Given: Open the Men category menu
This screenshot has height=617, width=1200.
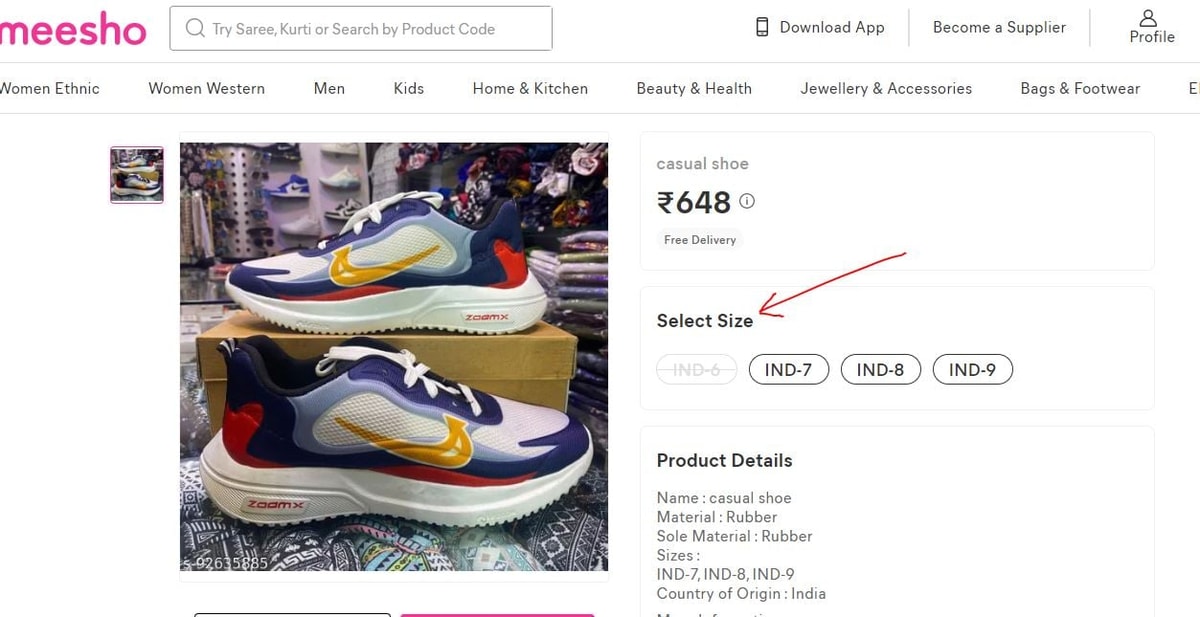Looking at the screenshot, I should click(x=329, y=88).
